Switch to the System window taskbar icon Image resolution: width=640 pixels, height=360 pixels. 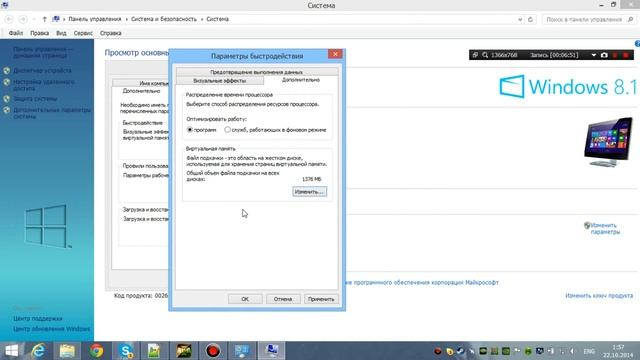pyautogui.click(x=271, y=351)
